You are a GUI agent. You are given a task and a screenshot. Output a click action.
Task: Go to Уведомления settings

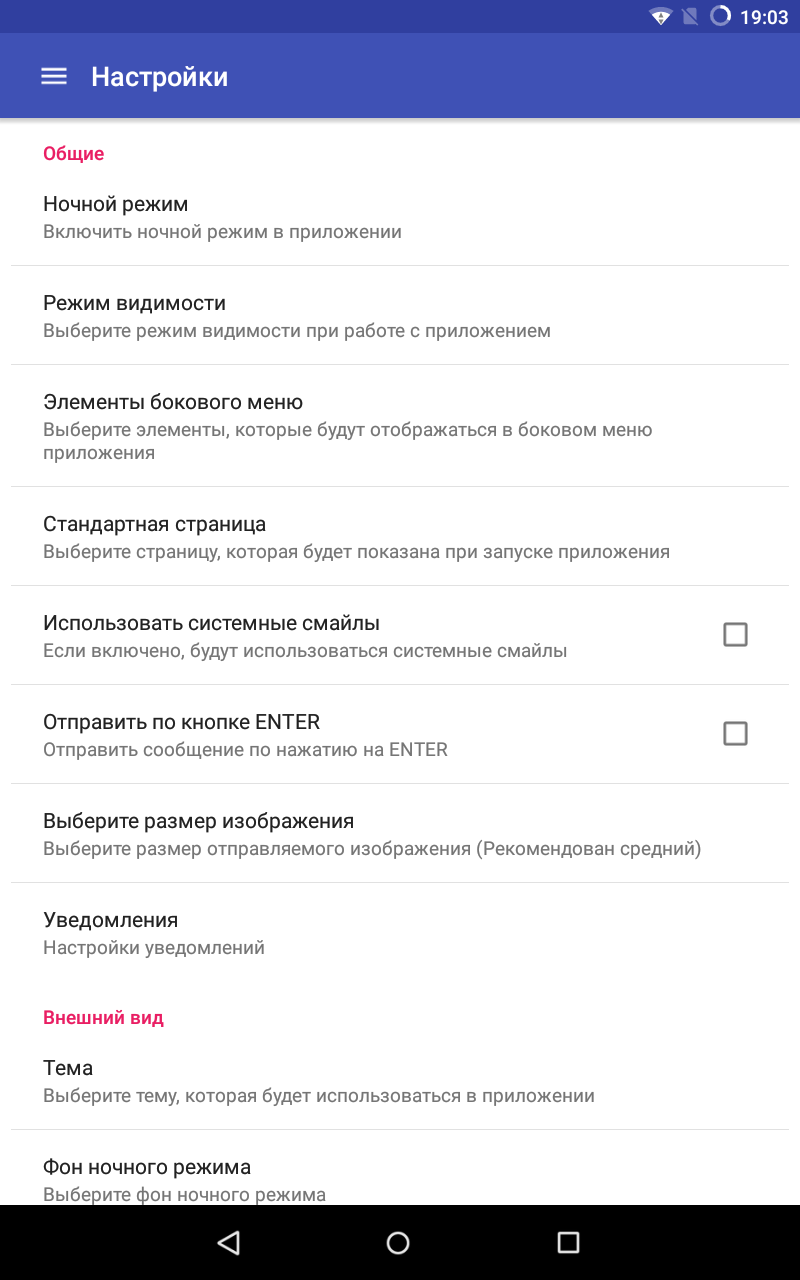(400, 933)
